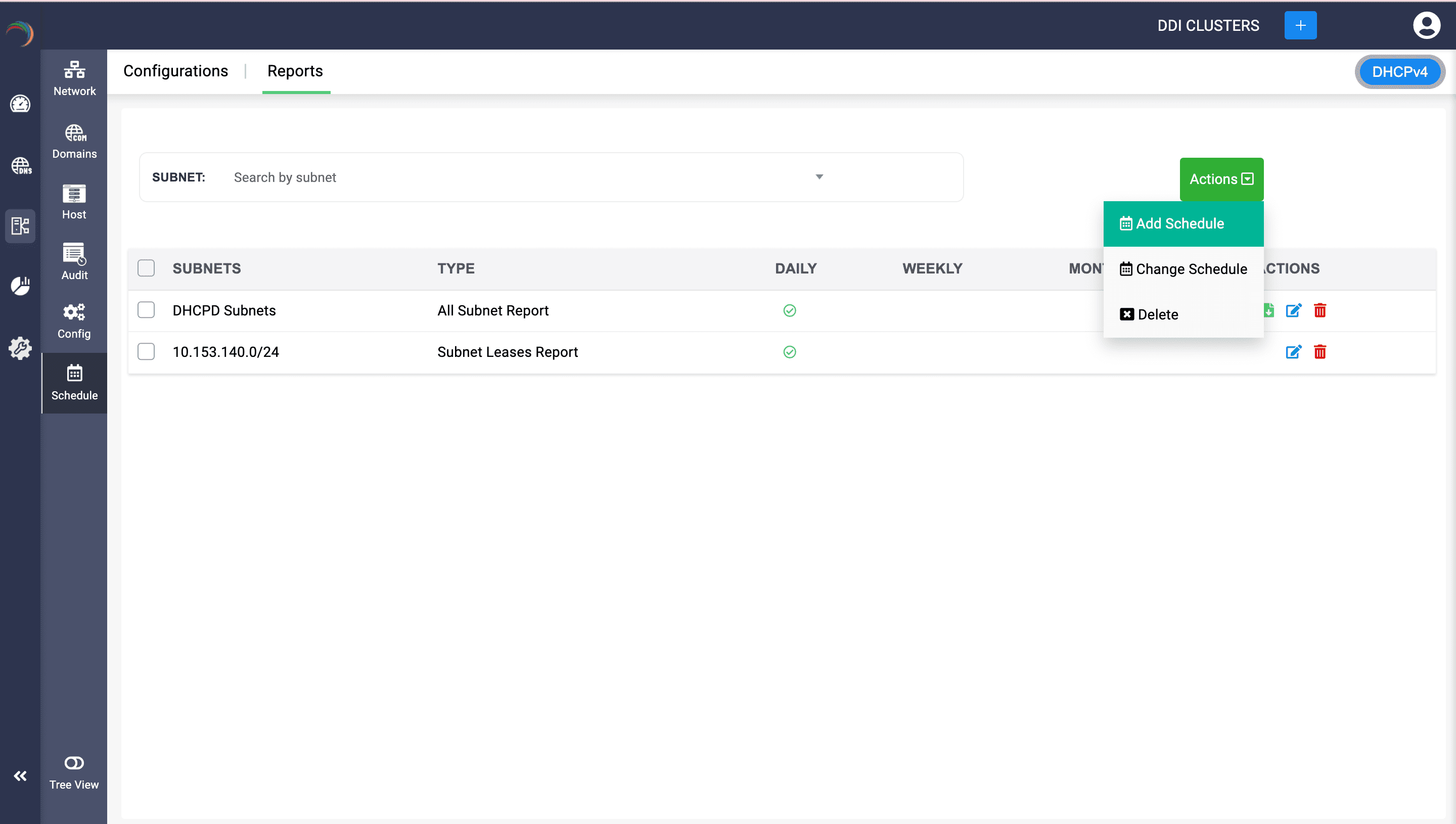Viewport: 1456px width, 824px height.
Task: Click the blue plus add cluster button
Action: (x=1300, y=25)
